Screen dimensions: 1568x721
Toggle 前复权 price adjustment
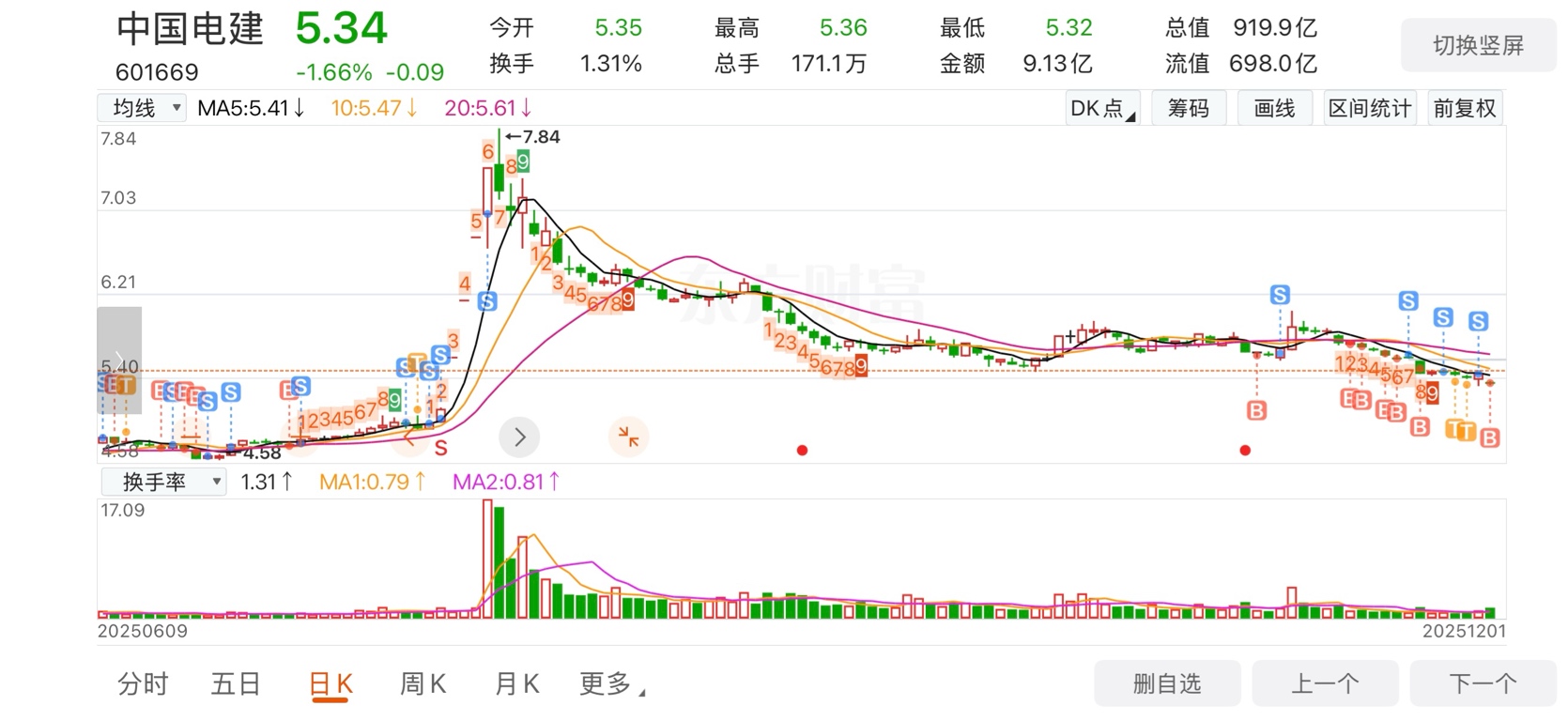point(1464,108)
